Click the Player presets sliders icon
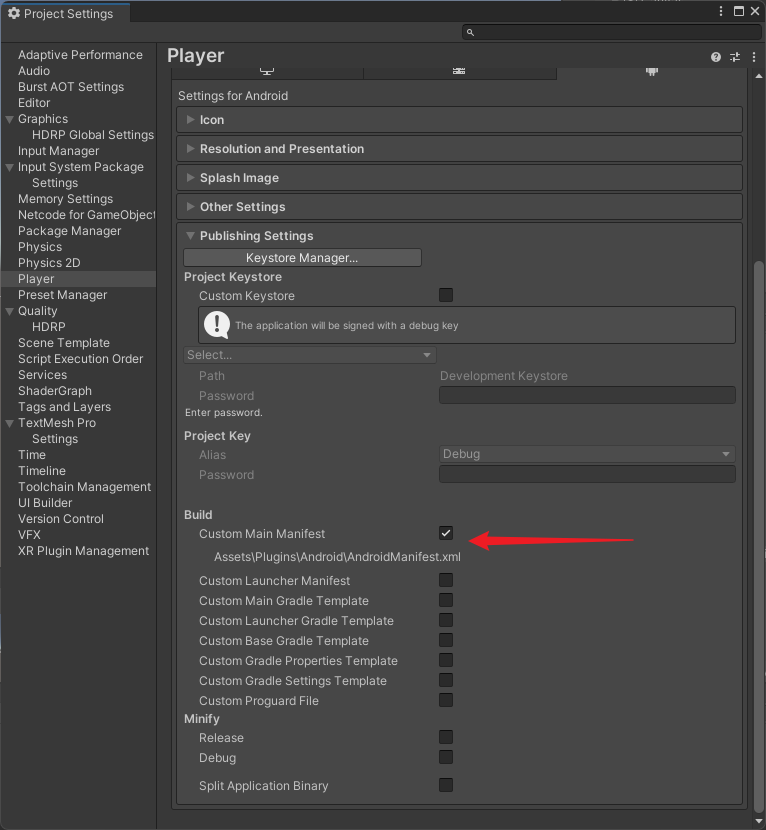The width and height of the screenshot is (766, 830). click(x=735, y=57)
